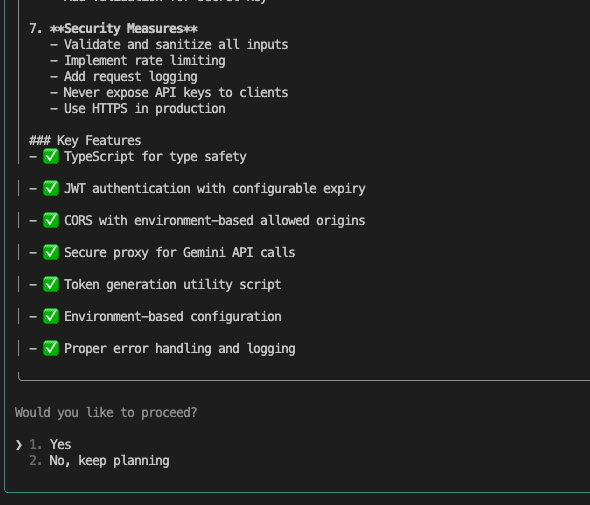
Task: Click Never expose API keys to clients line
Action: [x=176, y=93]
